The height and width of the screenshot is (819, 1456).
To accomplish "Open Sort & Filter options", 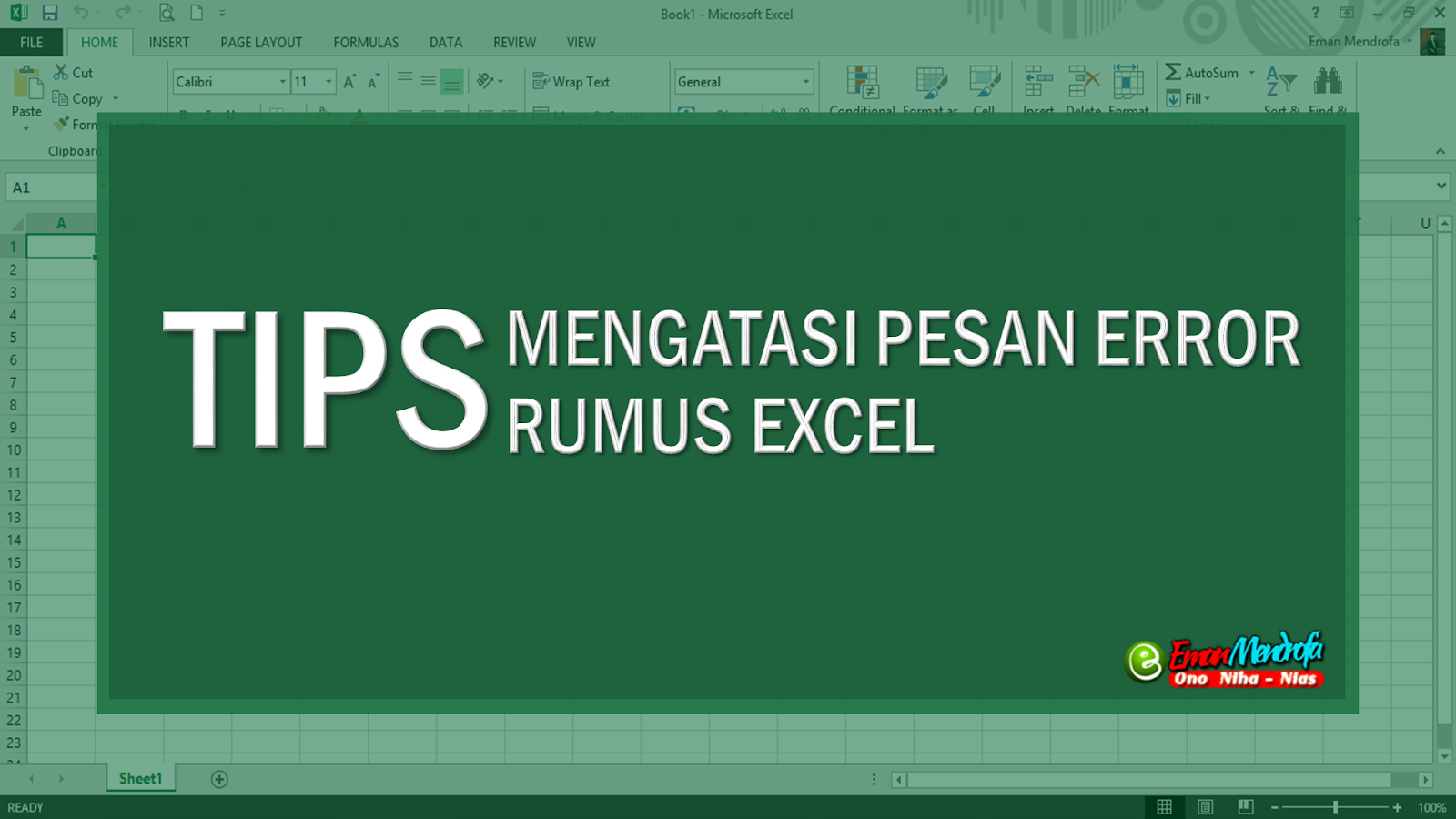I will tap(1281, 81).
